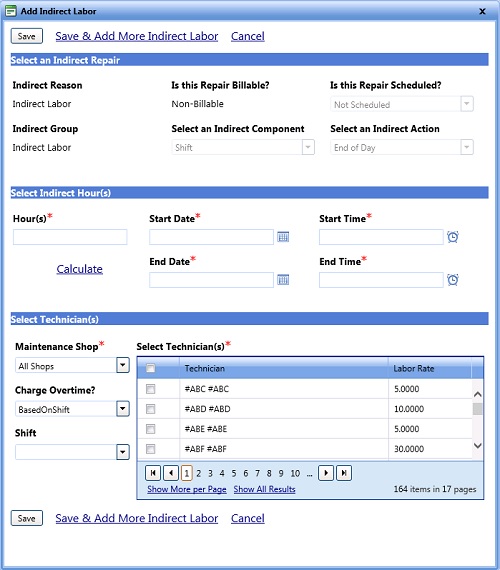Close the Add Indirect Labor dialog
Viewport: 500px width, 570px height.
pos(483,12)
